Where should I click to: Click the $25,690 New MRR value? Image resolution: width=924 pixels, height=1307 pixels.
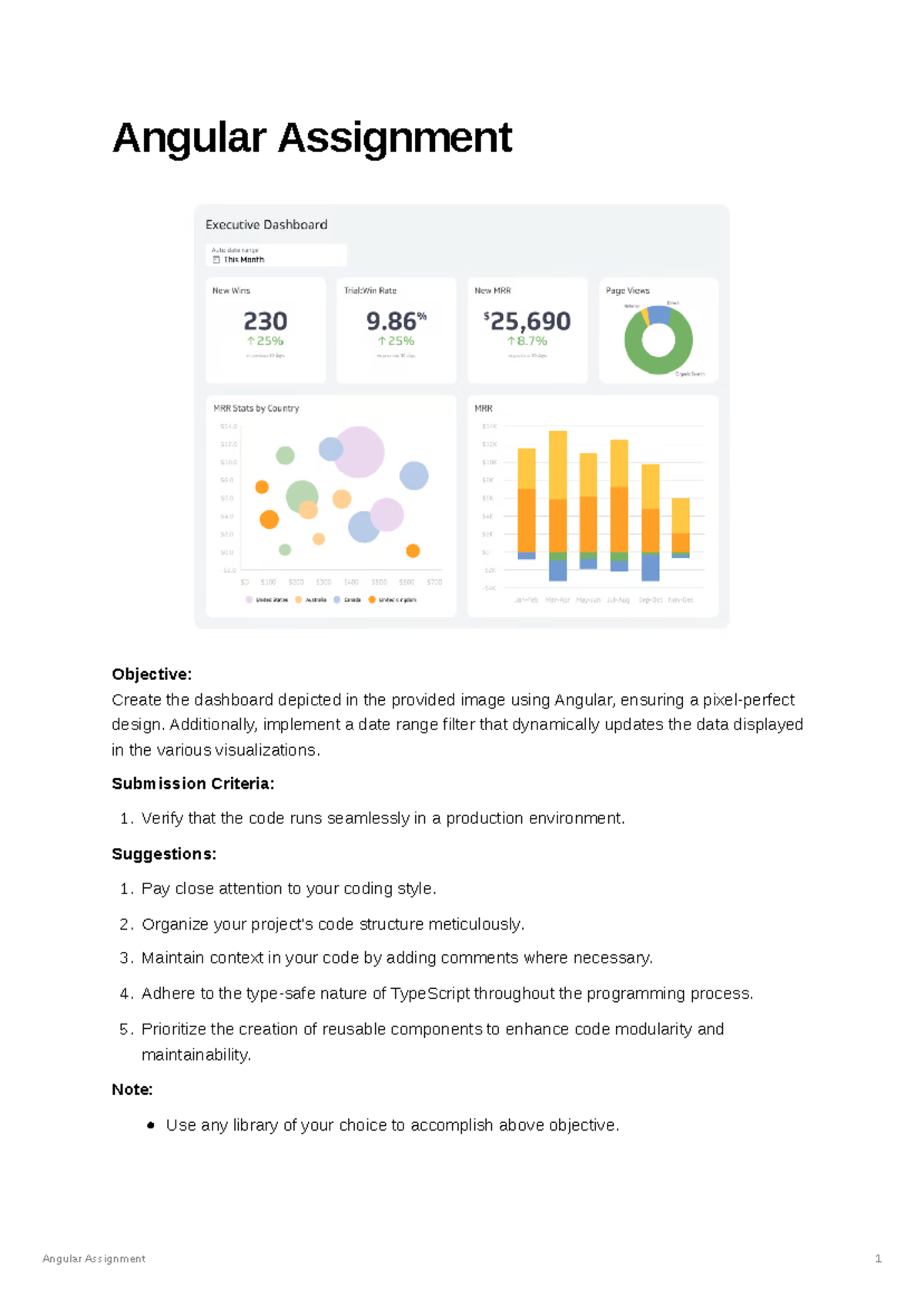tap(528, 321)
